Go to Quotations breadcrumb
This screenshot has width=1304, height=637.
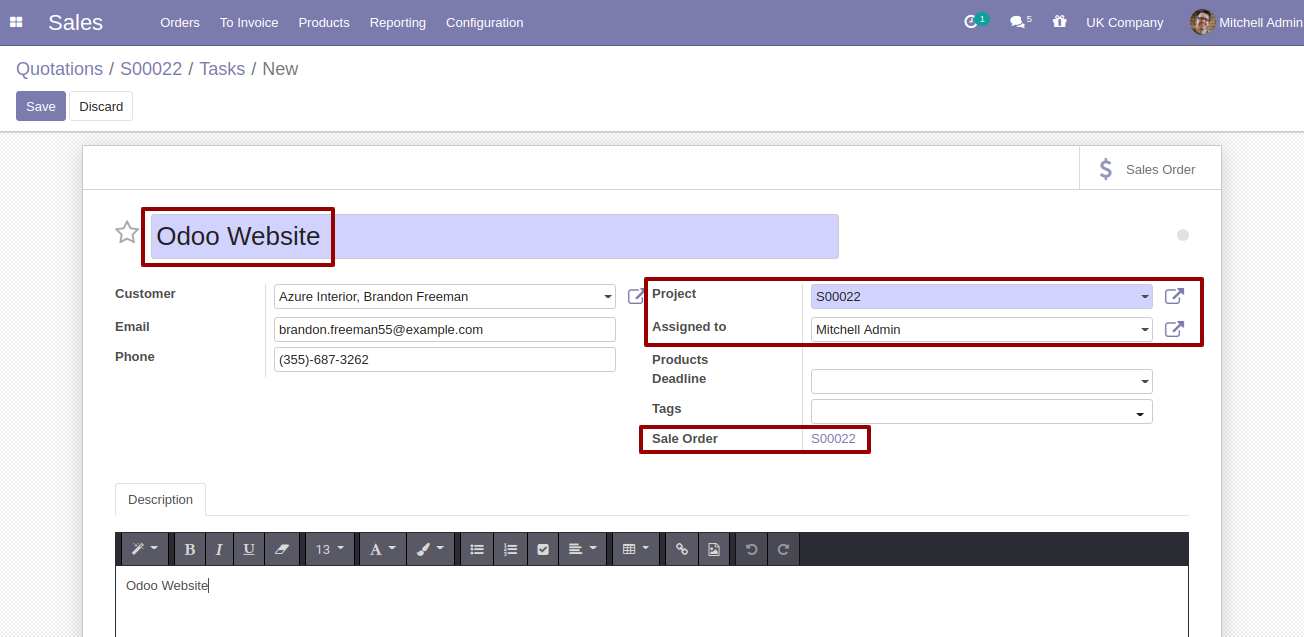59,69
